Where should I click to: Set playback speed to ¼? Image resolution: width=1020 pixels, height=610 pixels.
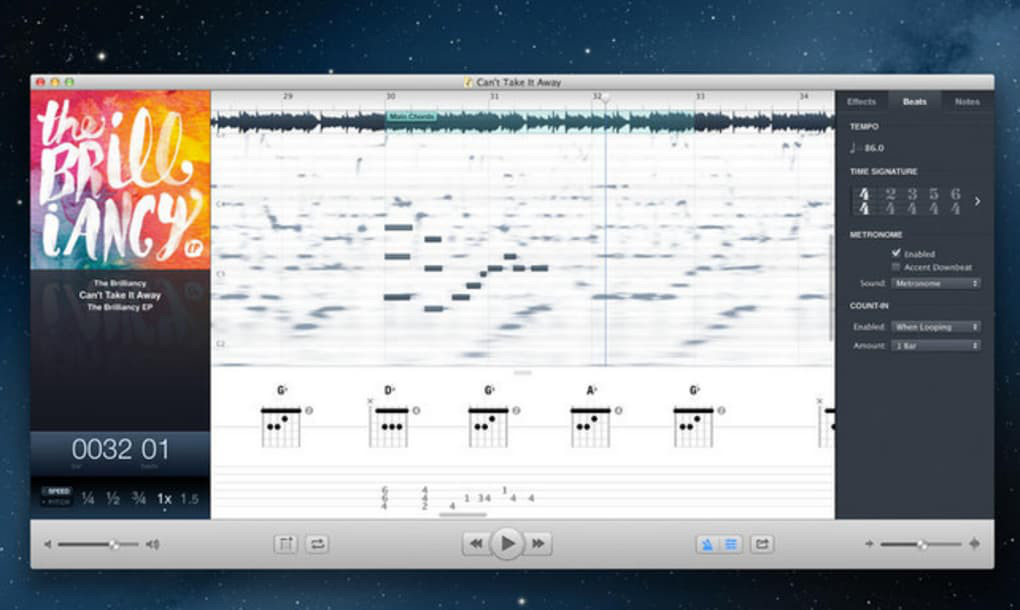pos(88,499)
